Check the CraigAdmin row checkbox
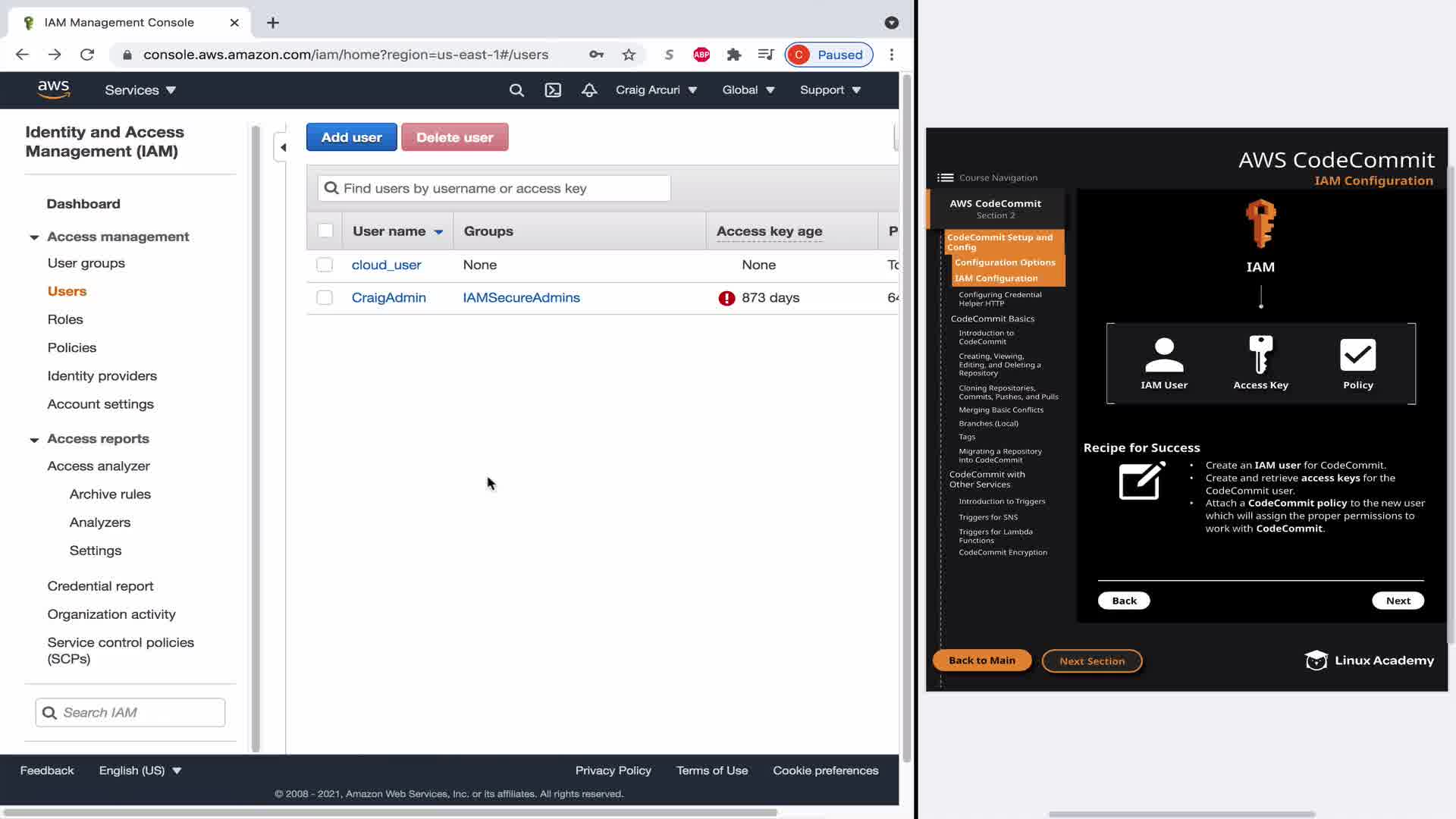 [325, 298]
